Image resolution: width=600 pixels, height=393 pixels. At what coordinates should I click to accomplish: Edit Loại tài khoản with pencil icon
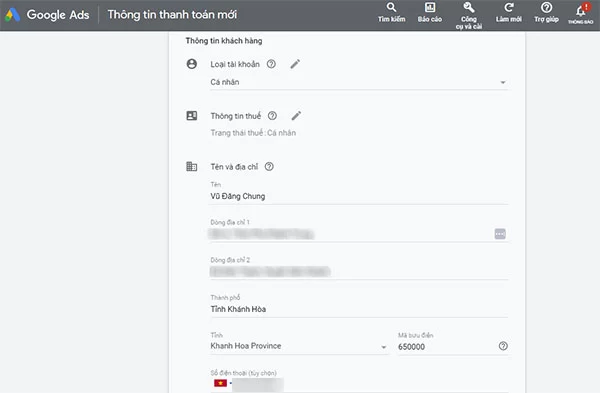coord(295,64)
